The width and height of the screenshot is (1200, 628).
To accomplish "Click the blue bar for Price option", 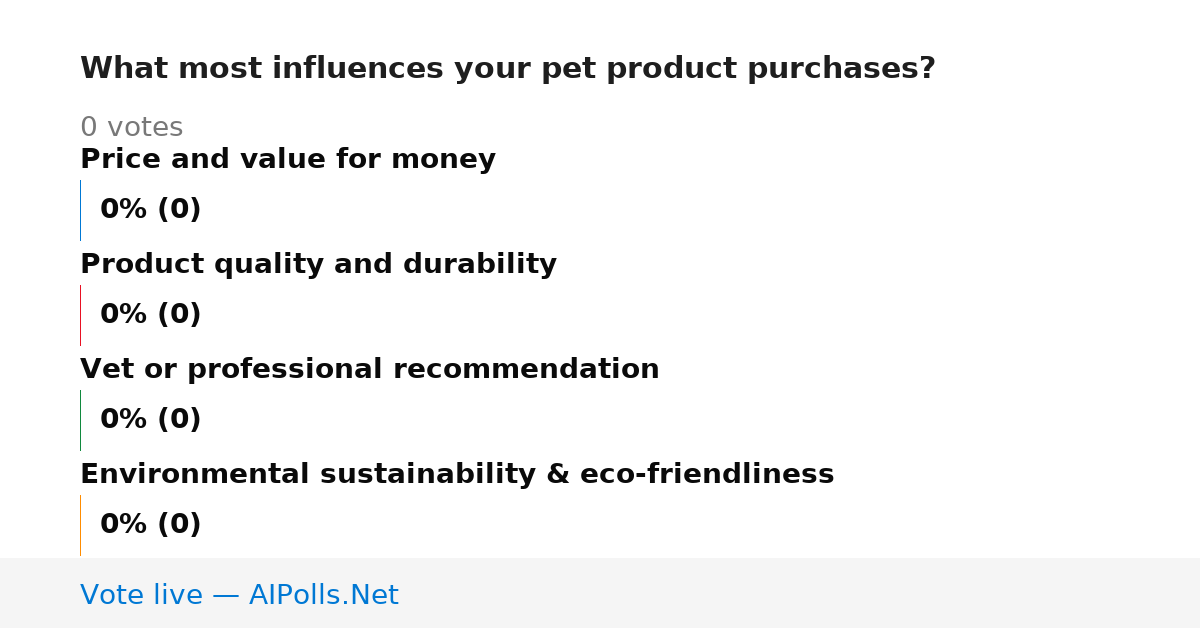I will point(80,210).
